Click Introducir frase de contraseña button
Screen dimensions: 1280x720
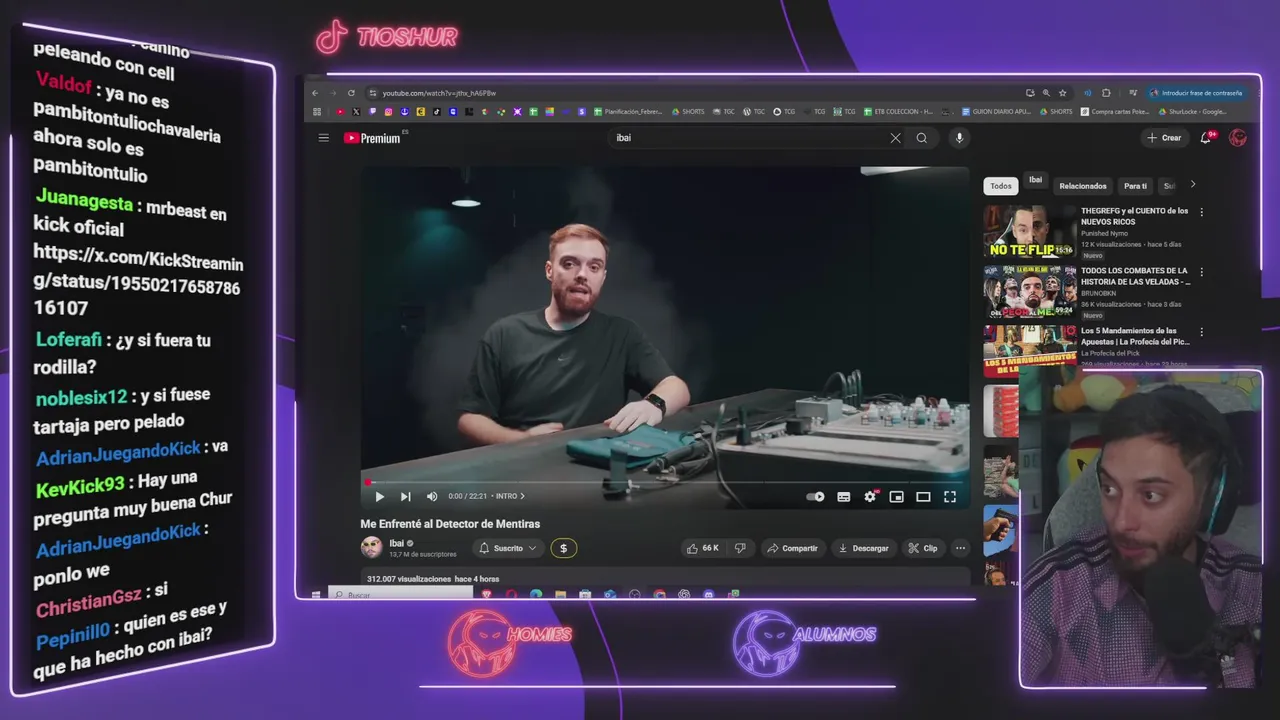pyautogui.click(x=1197, y=93)
